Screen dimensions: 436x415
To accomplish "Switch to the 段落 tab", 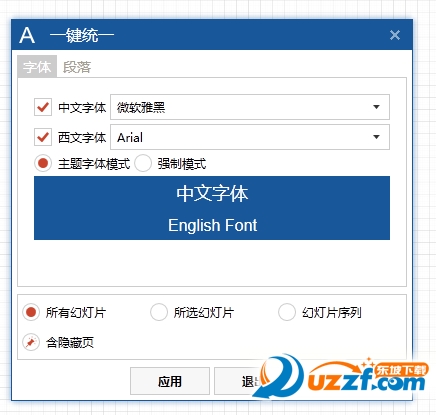I will click(77, 67).
